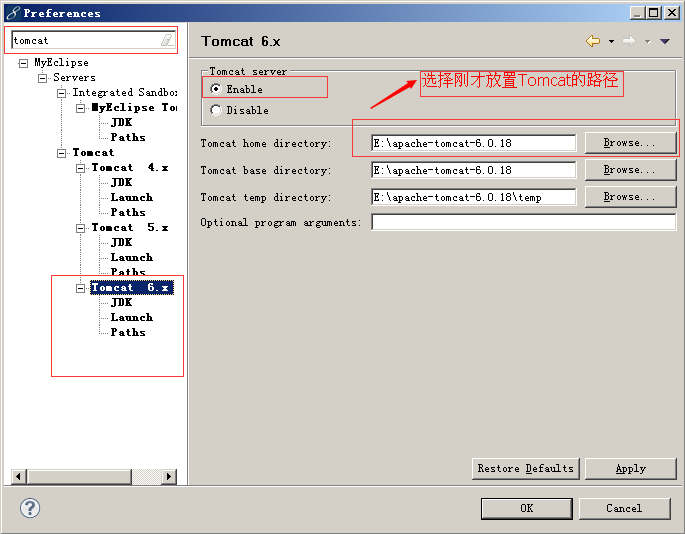Image resolution: width=685 pixels, height=534 pixels.
Task: Open the back history dropdown arrow
Action: tap(611, 42)
